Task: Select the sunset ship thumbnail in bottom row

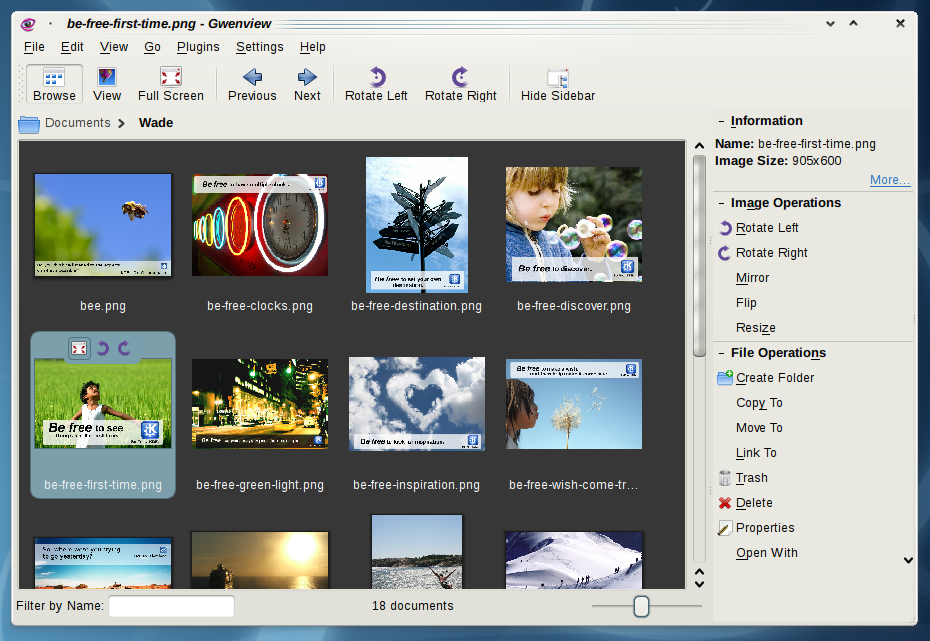Action: click(260, 560)
